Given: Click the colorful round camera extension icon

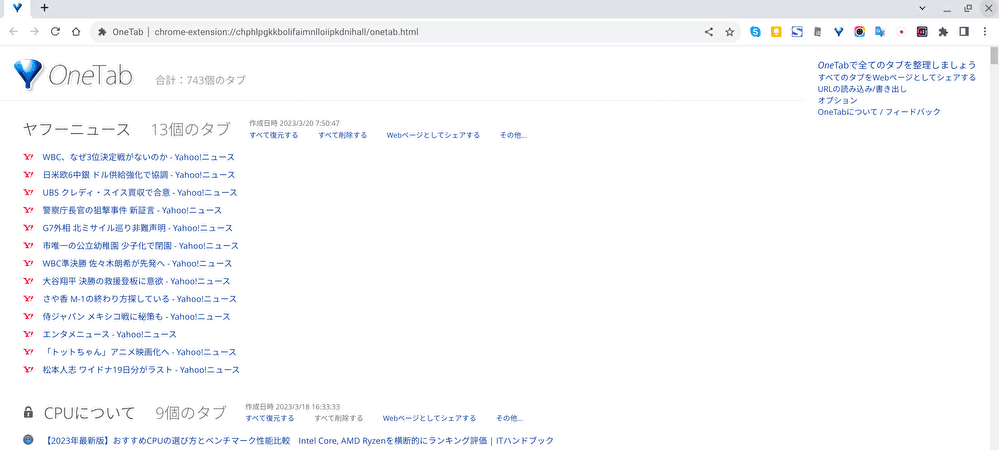Looking at the screenshot, I should [x=859, y=32].
